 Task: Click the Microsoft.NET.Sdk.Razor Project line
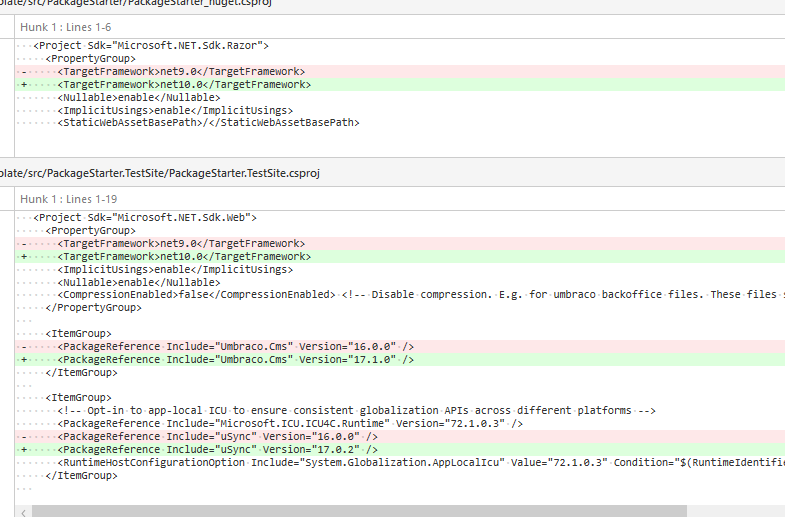point(150,46)
